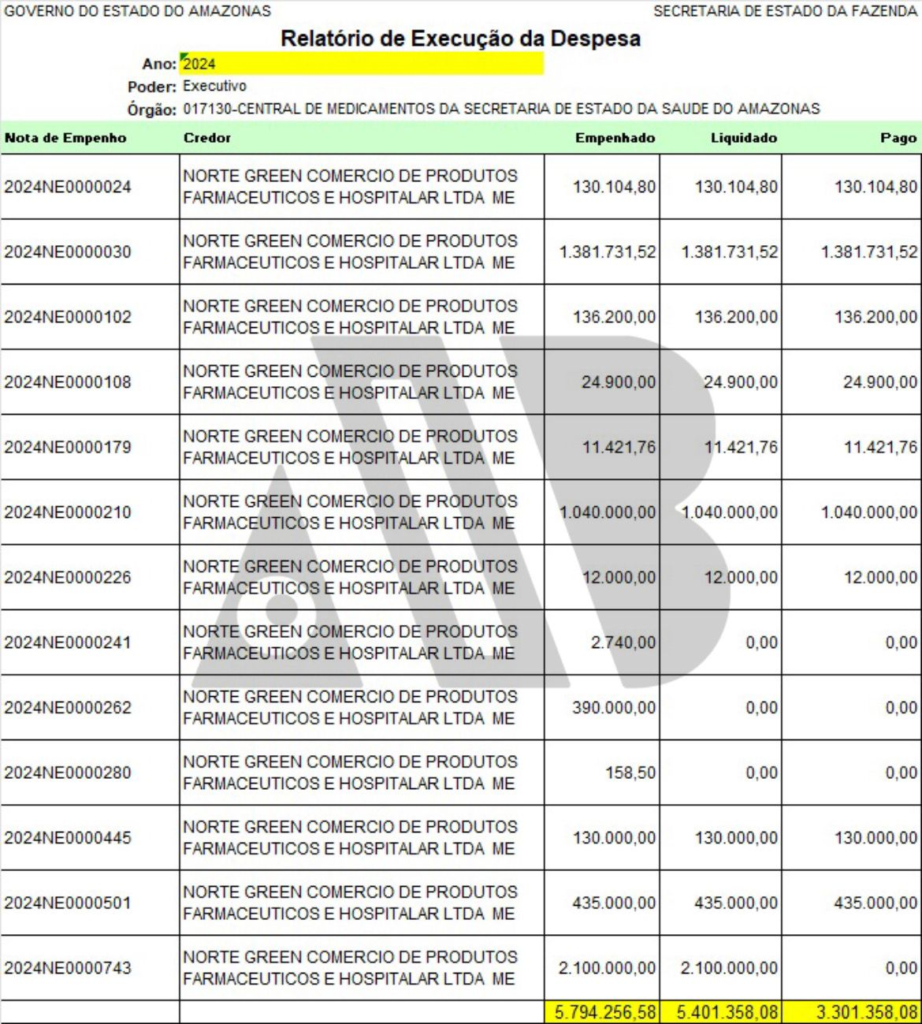Select cell 2024NE0000024
This screenshot has height=1024, width=922.
pyautogui.click(x=90, y=187)
